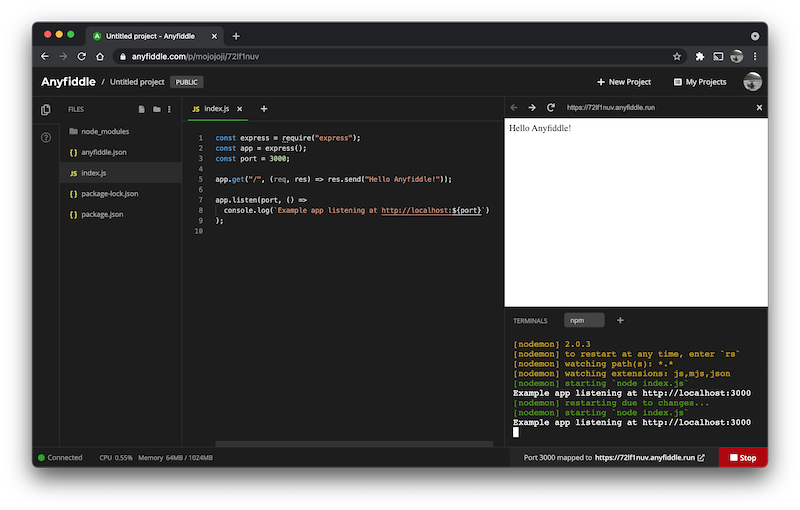Image resolution: width=800 pixels, height=510 pixels.
Task: Open package.json file
Action: (120, 214)
